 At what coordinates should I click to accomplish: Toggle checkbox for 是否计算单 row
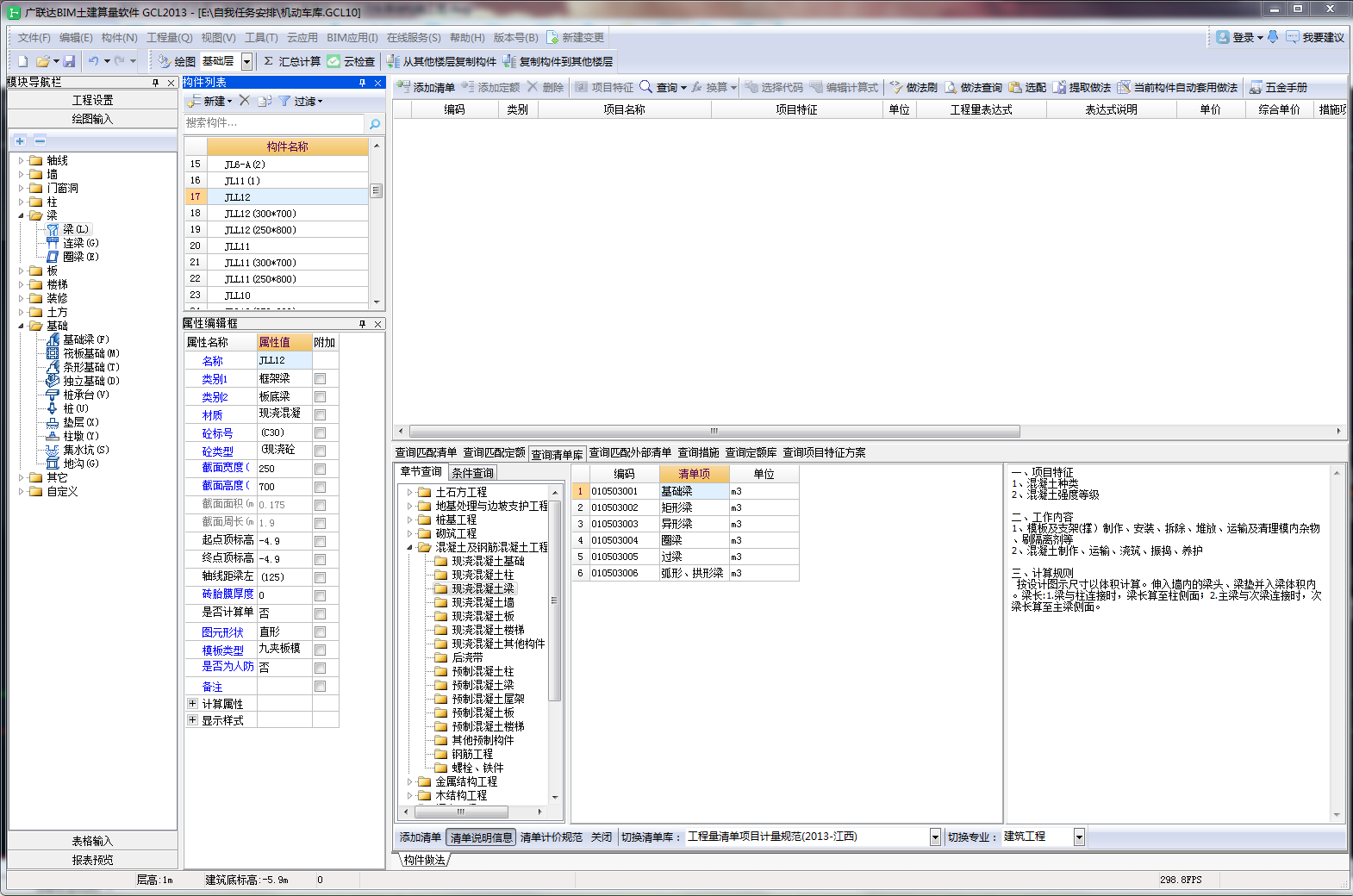point(321,614)
